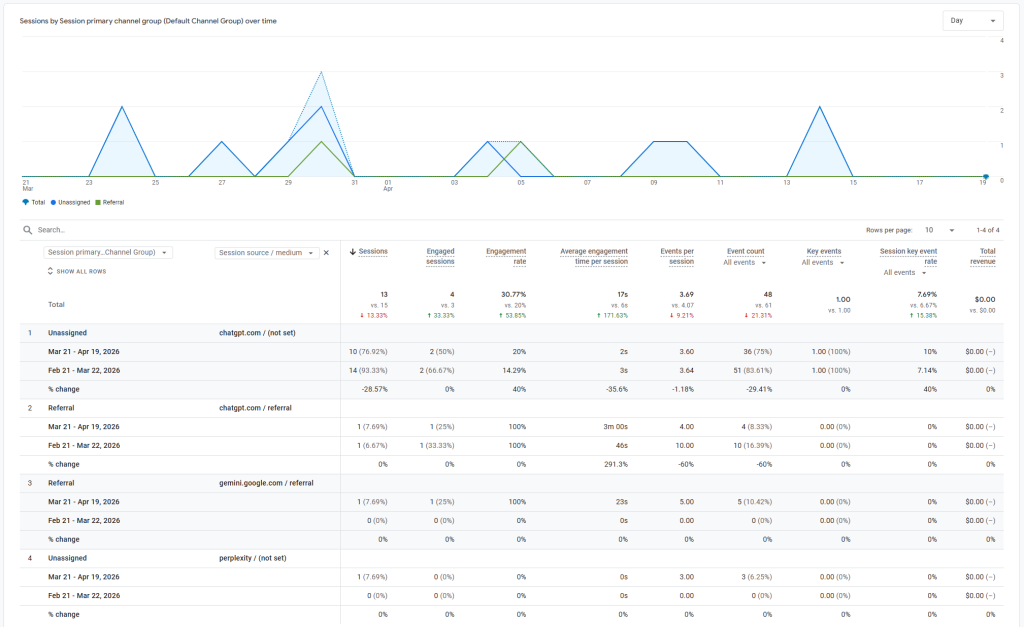Screen dimensions: 1024x627
Task: Click event count value 3 (6.25%)
Action: [756, 577]
